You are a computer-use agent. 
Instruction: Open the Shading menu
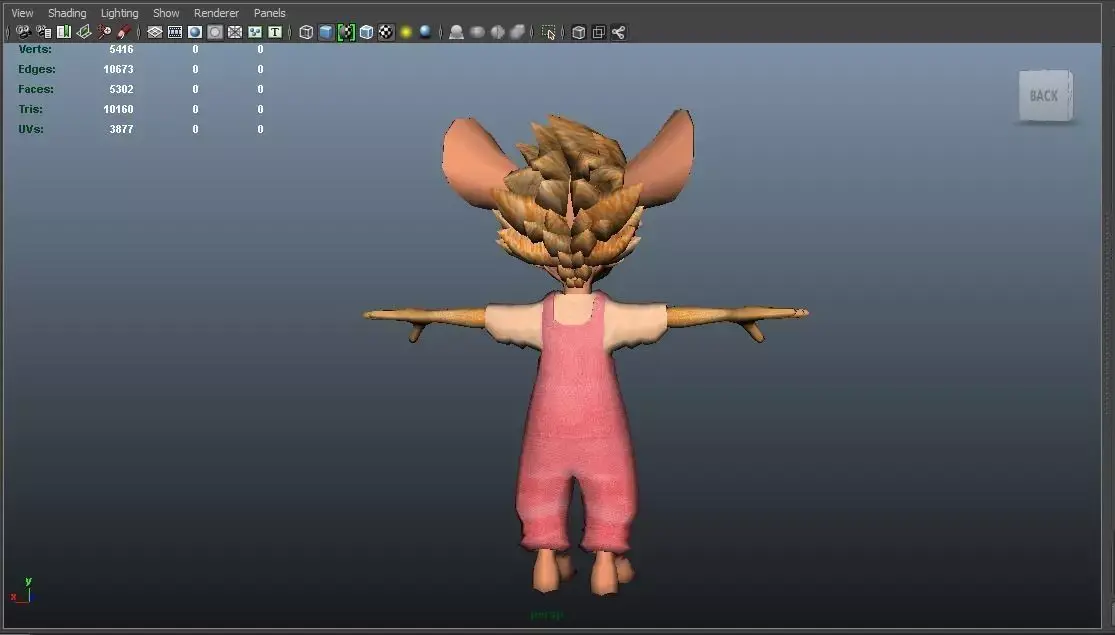tap(67, 12)
